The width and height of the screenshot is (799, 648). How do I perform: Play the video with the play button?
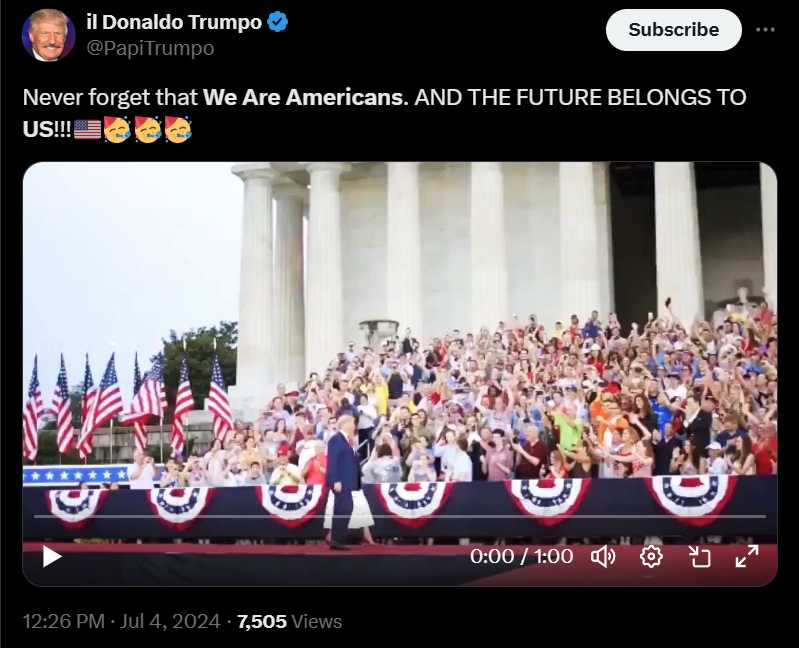51,556
